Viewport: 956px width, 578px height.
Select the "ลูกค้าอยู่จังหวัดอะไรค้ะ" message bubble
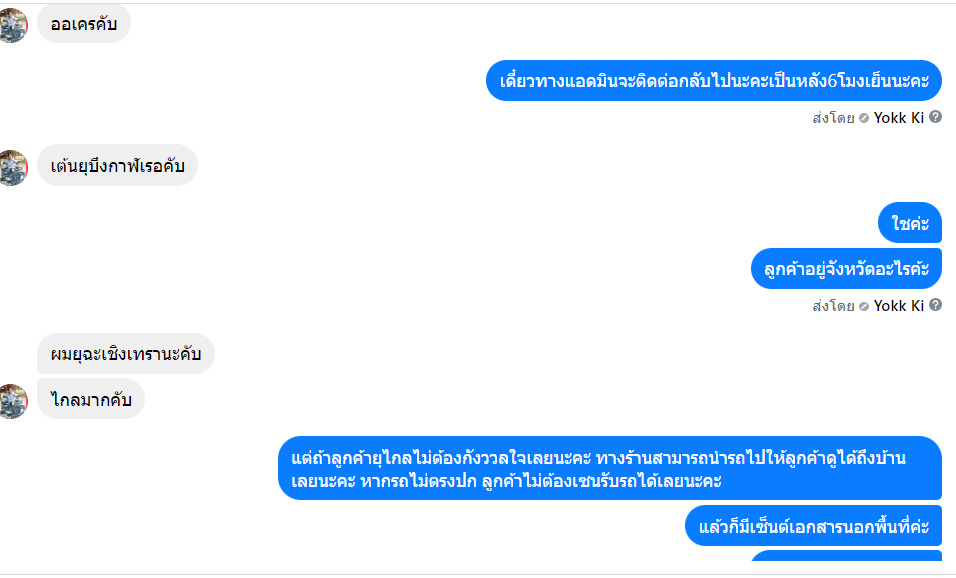point(846,268)
